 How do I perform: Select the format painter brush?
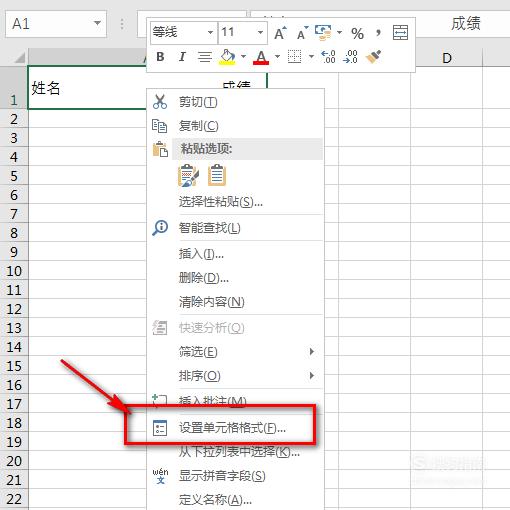373,57
